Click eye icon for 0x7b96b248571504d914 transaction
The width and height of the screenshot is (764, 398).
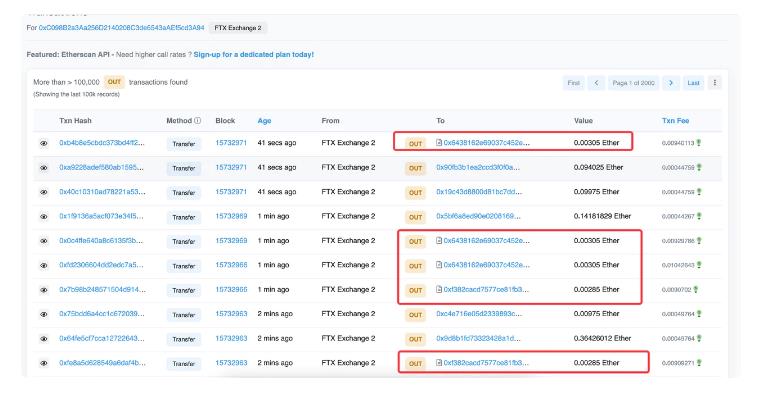pos(44,290)
